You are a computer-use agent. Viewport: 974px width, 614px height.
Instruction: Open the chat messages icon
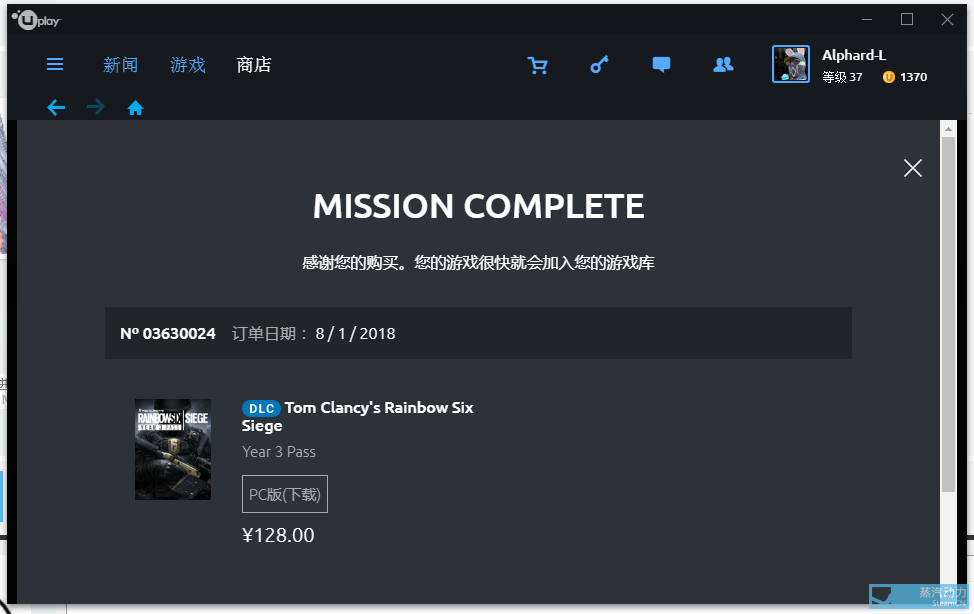[661, 64]
